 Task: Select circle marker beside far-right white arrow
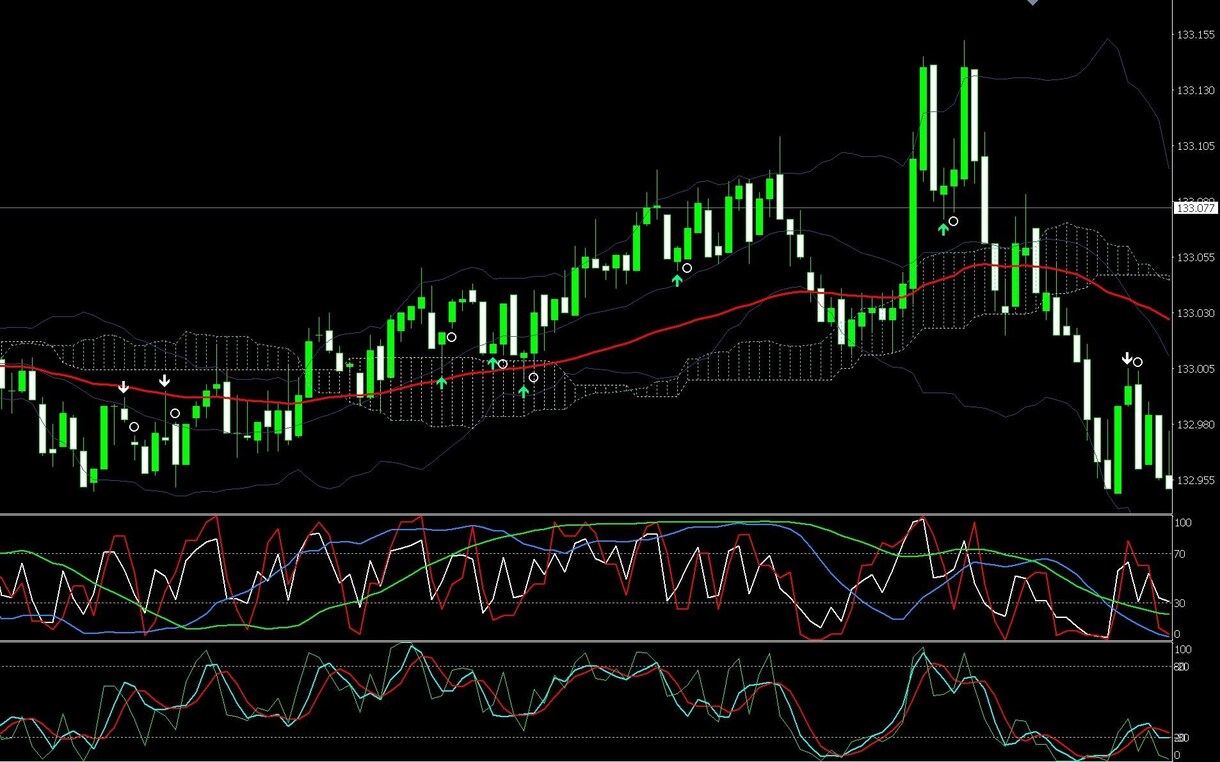(1138, 362)
